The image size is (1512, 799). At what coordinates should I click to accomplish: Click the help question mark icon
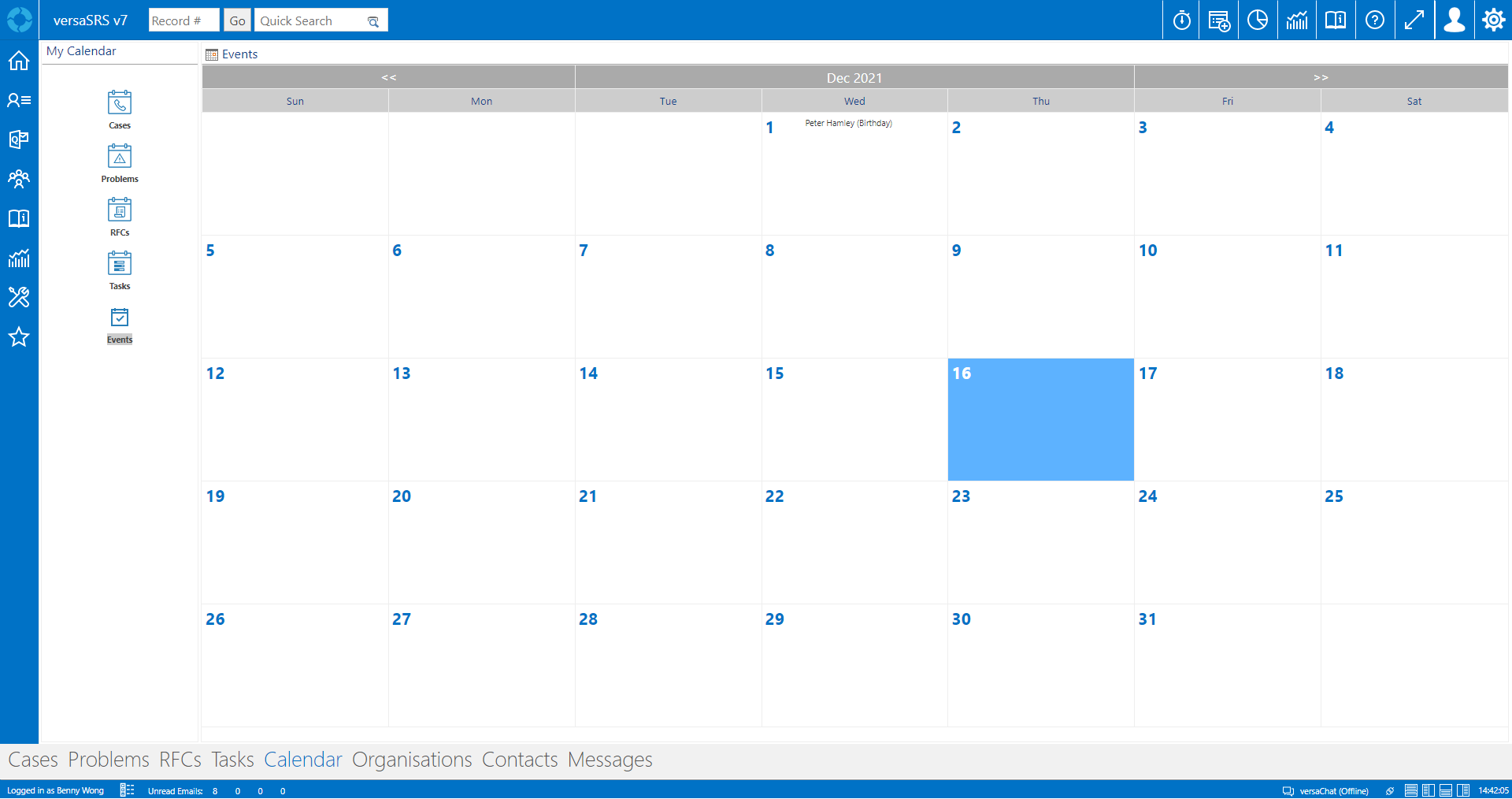click(x=1375, y=20)
